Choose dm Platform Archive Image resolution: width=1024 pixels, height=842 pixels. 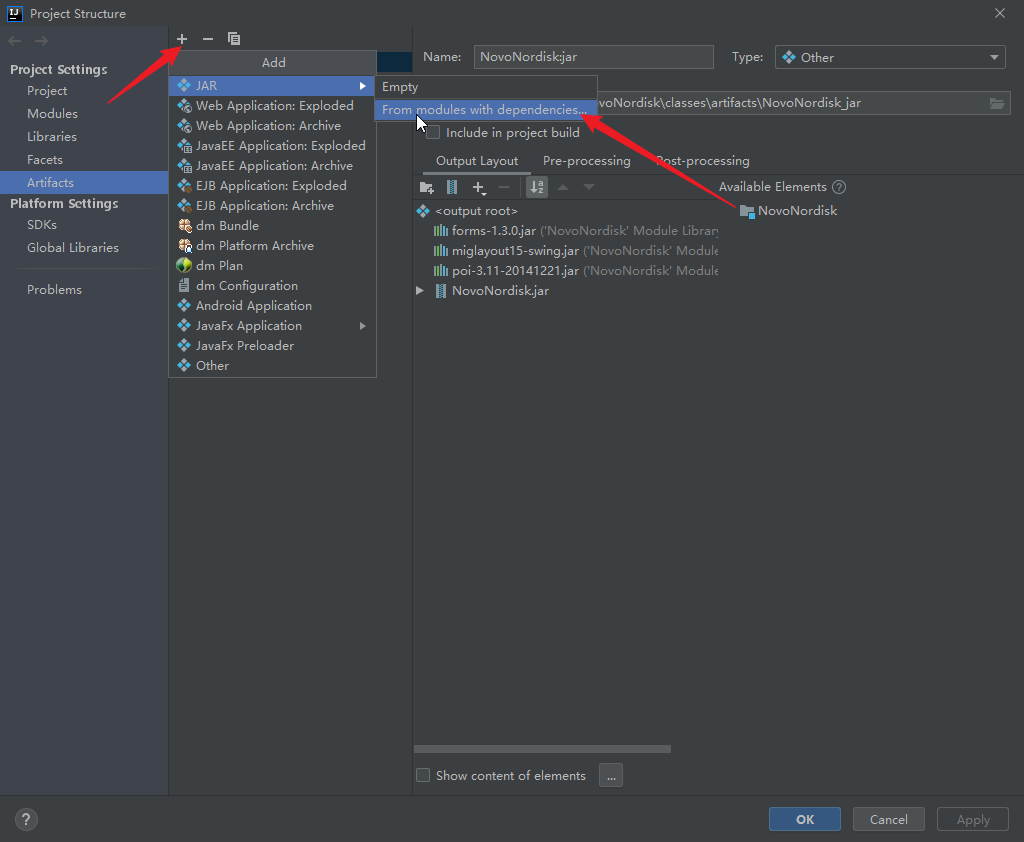click(x=272, y=246)
